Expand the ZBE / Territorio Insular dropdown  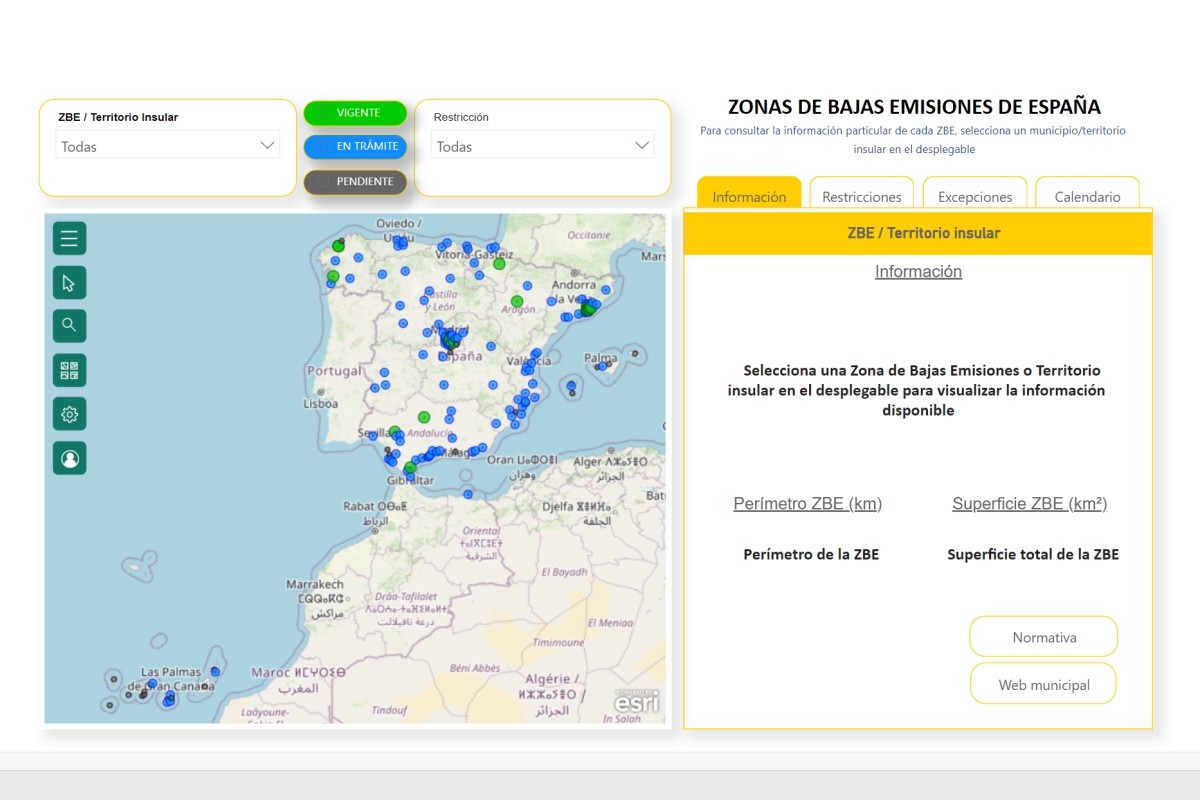click(167, 146)
